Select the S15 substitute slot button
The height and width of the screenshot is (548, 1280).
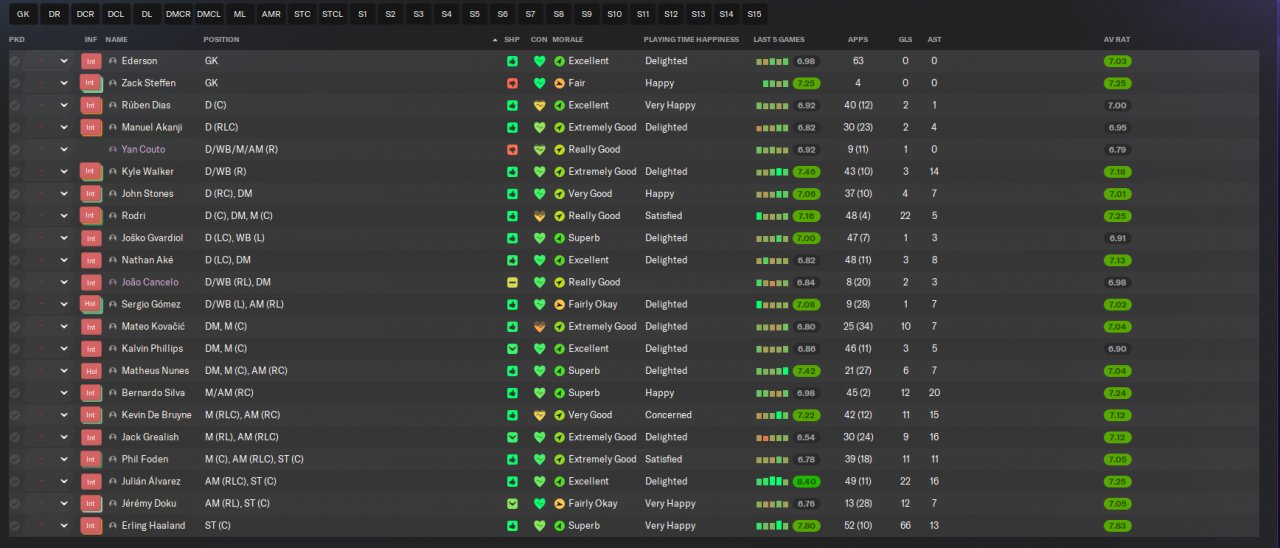tap(754, 14)
